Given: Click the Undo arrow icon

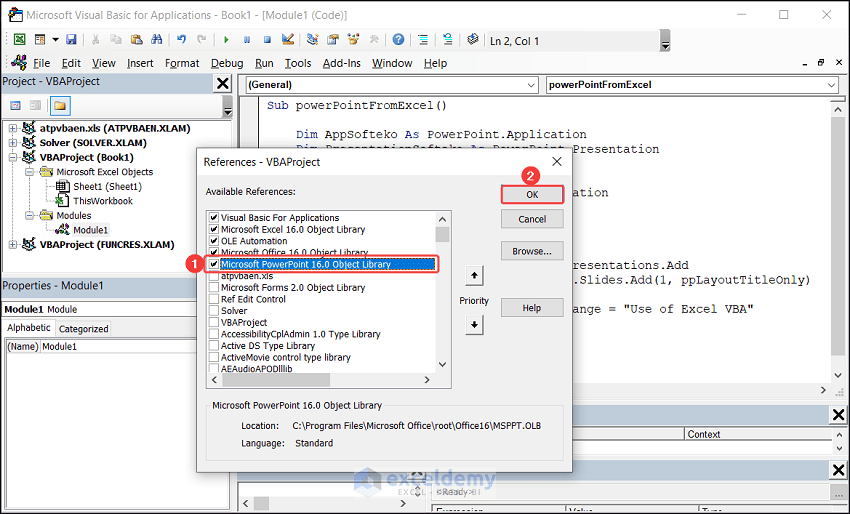Looking at the screenshot, I should click(x=182, y=40).
